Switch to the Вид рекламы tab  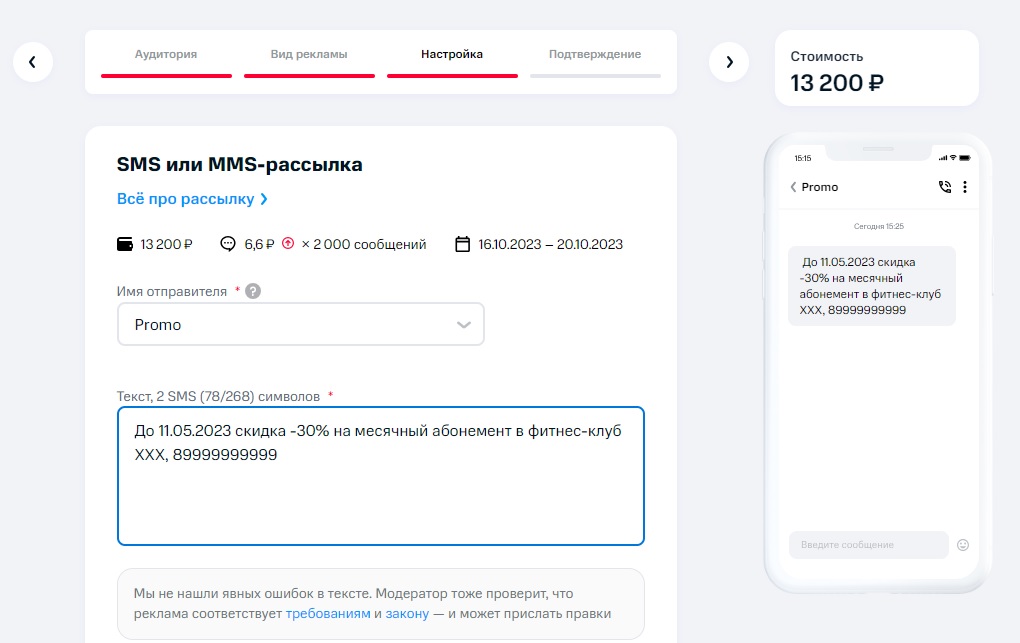pyautogui.click(x=308, y=55)
